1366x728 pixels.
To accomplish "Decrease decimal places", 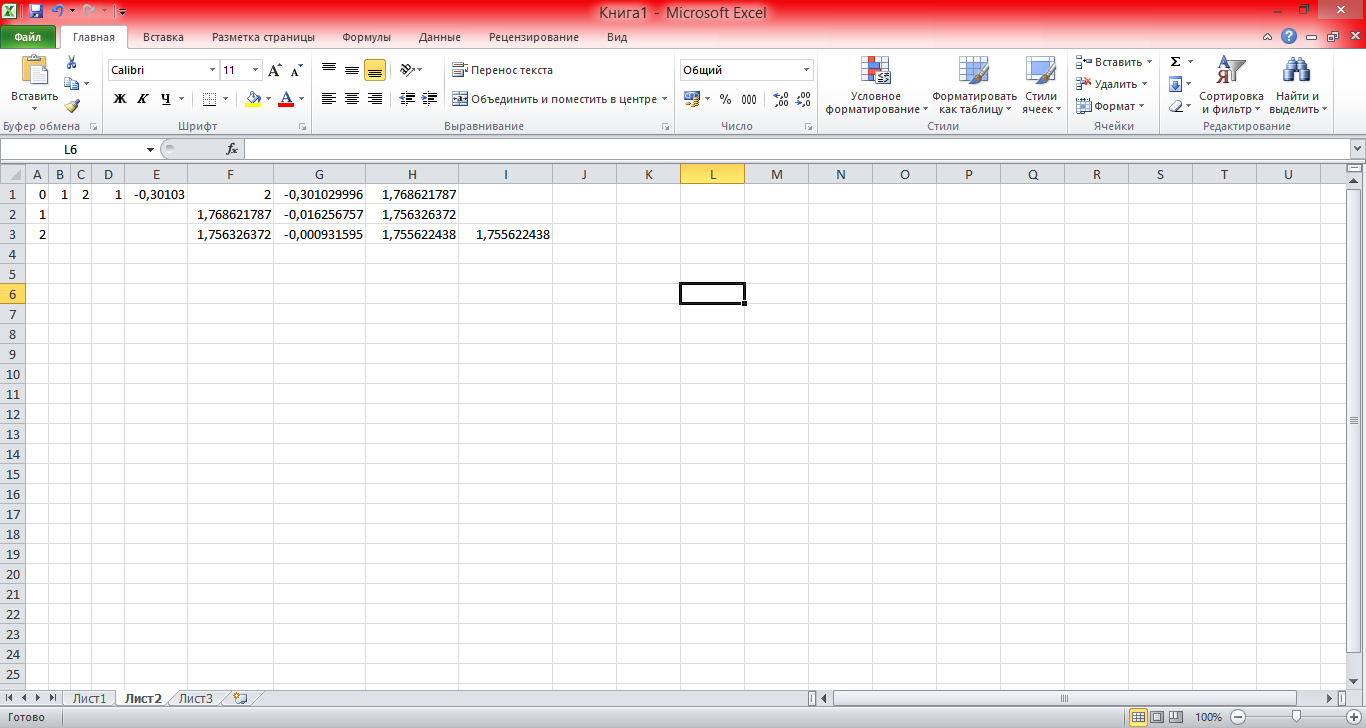I will click(804, 99).
